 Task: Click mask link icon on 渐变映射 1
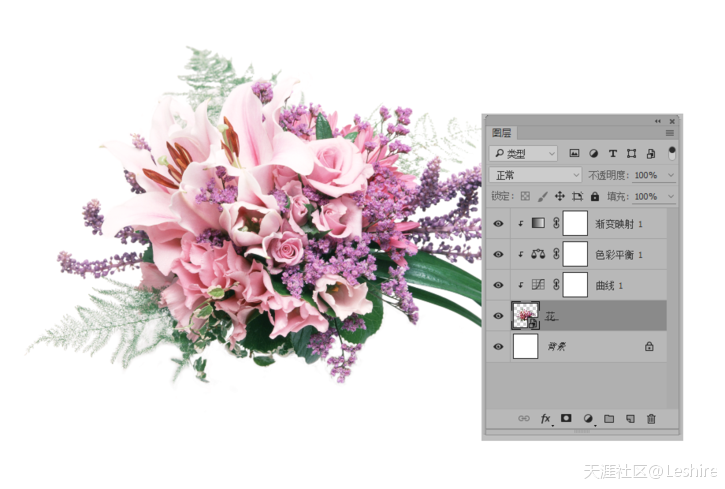(x=556, y=223)
